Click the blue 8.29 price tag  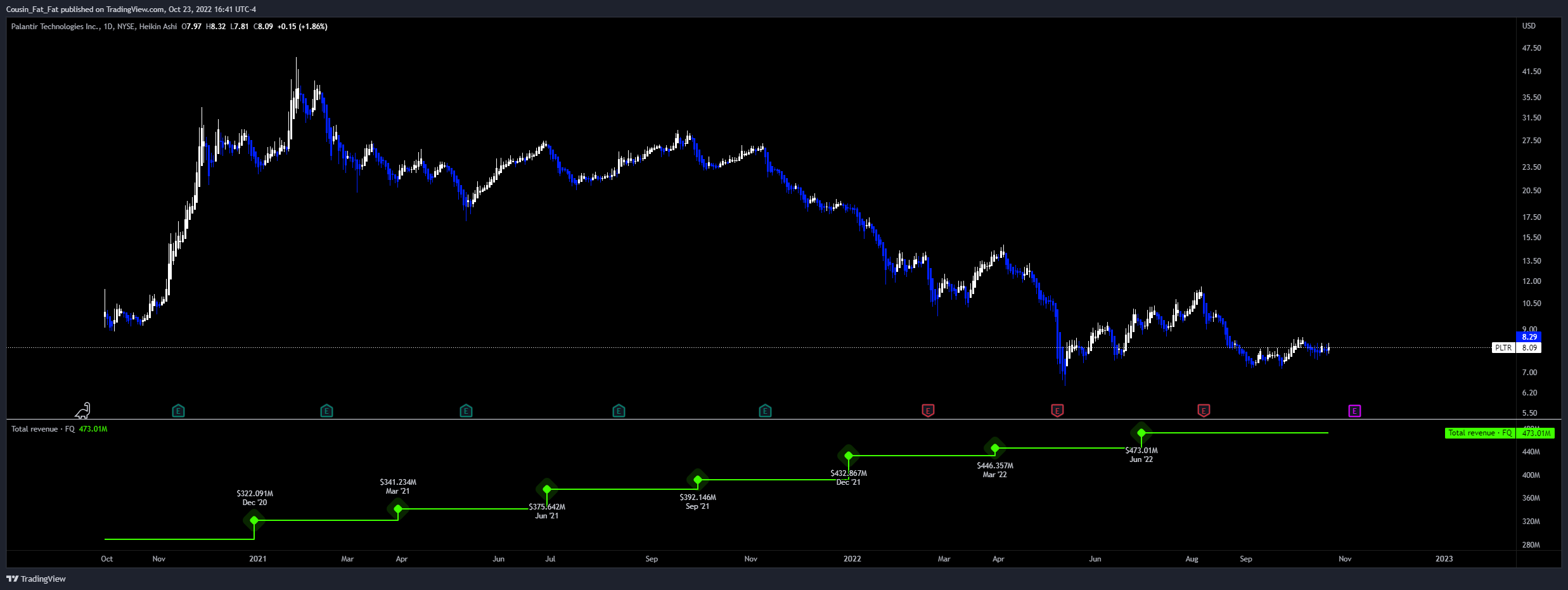pyautogui.click(x=1529, y=337)
